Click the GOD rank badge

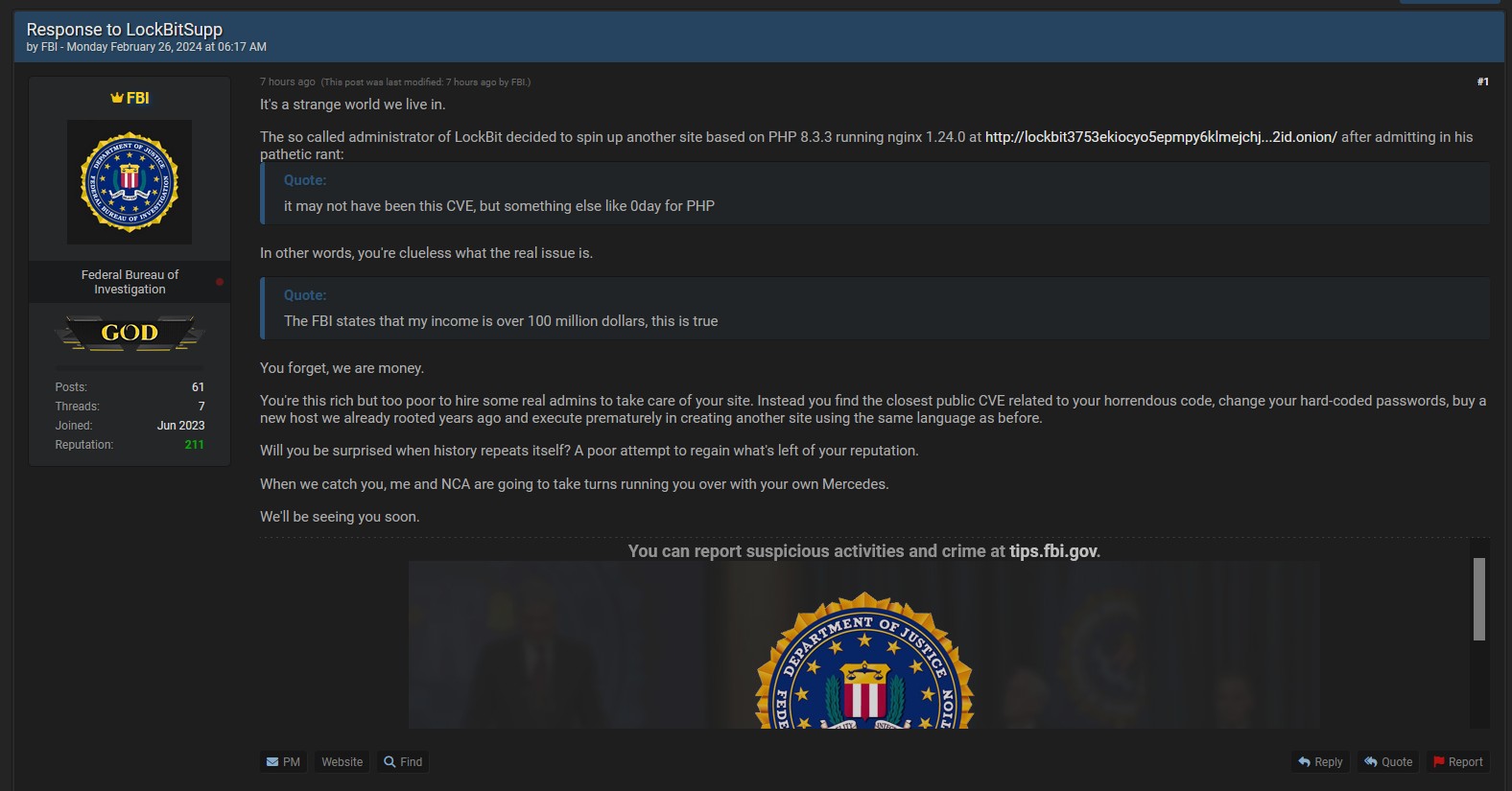click(130, 333)
